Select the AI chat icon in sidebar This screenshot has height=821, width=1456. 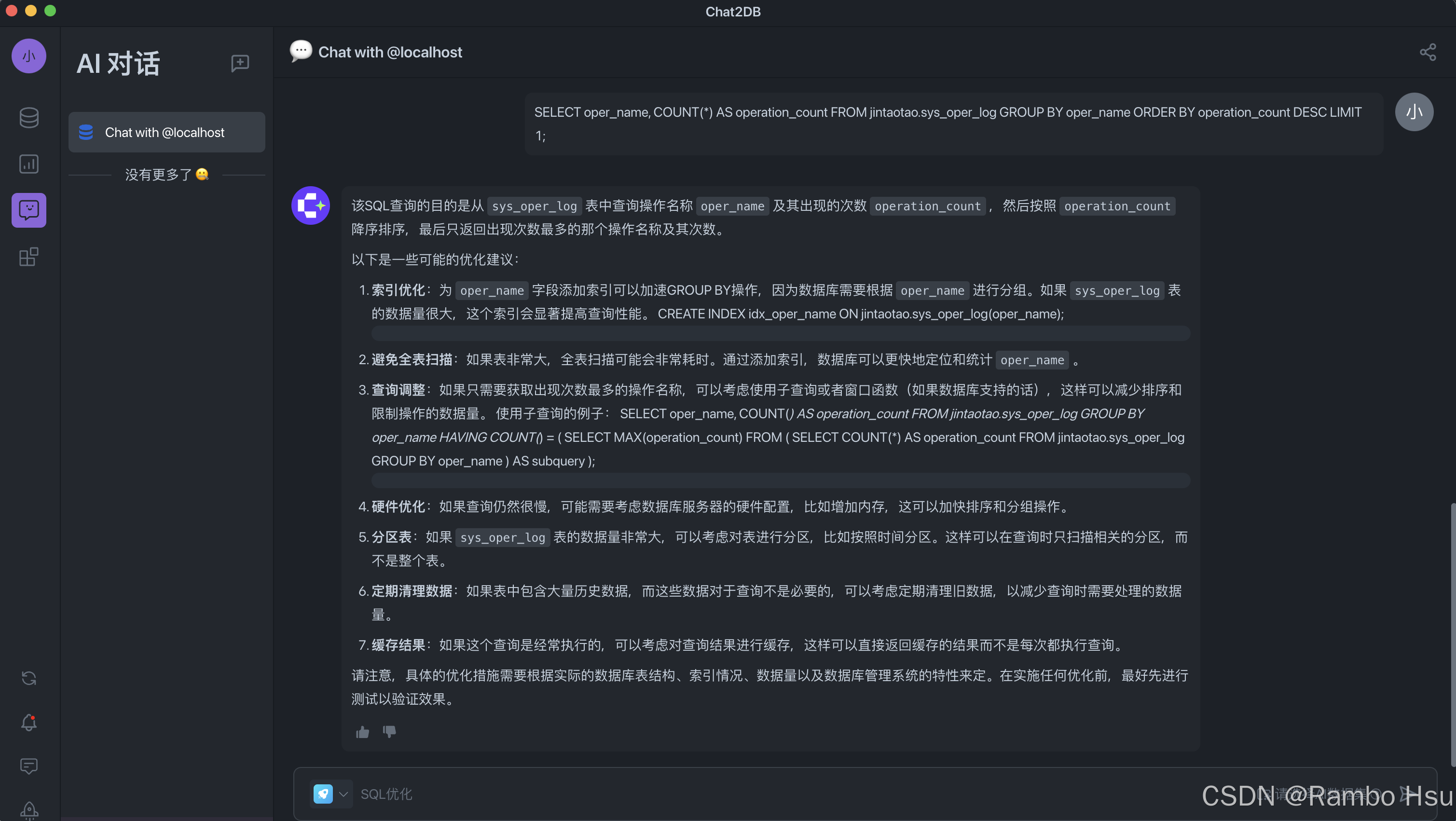tap(29, 210)
